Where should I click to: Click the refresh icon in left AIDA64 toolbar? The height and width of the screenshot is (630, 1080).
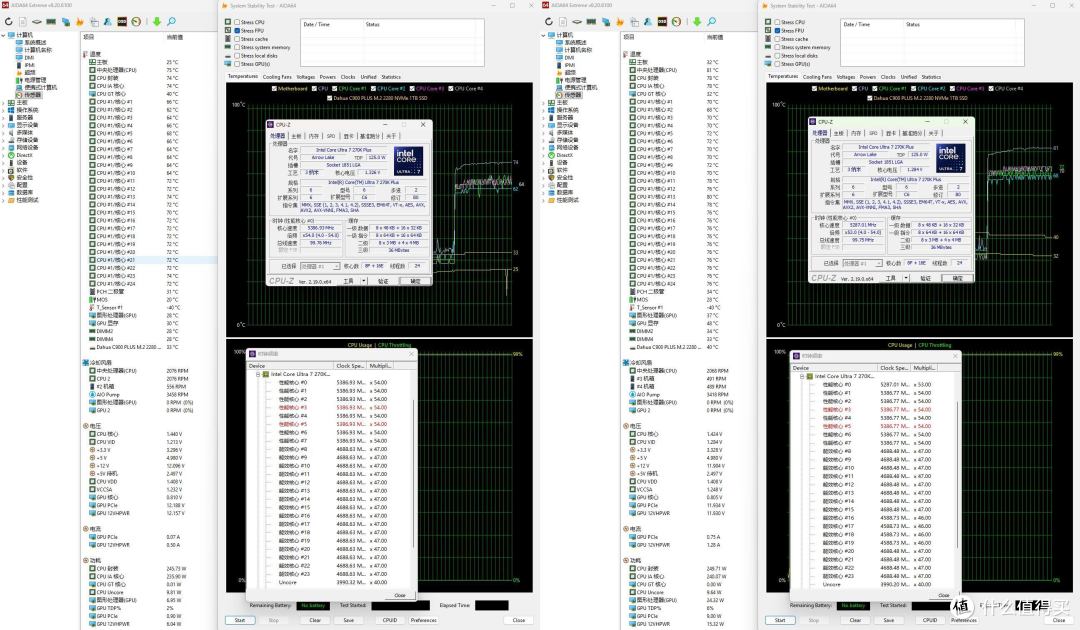pyautogui.click(x=9, y=21)
